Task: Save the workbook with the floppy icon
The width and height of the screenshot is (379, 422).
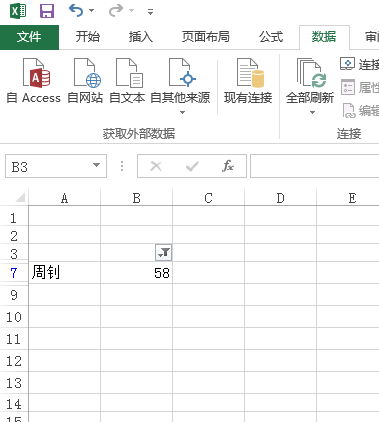Action: [x=47, y=11]
